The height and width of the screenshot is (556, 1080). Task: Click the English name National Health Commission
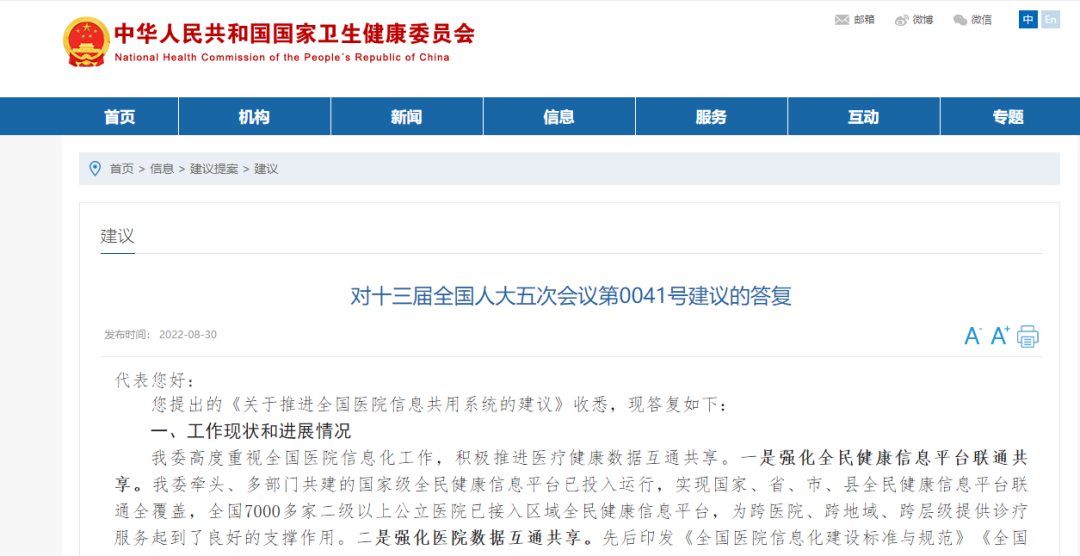281,57
